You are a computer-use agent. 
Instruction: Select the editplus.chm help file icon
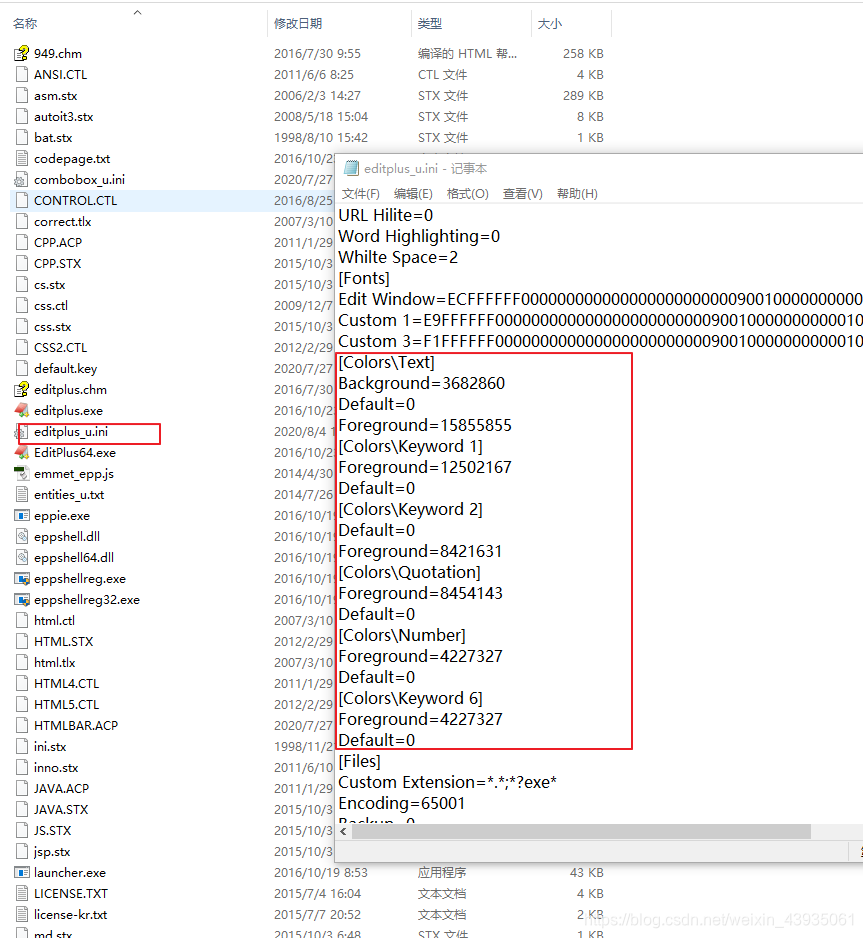tap(22, 389)
